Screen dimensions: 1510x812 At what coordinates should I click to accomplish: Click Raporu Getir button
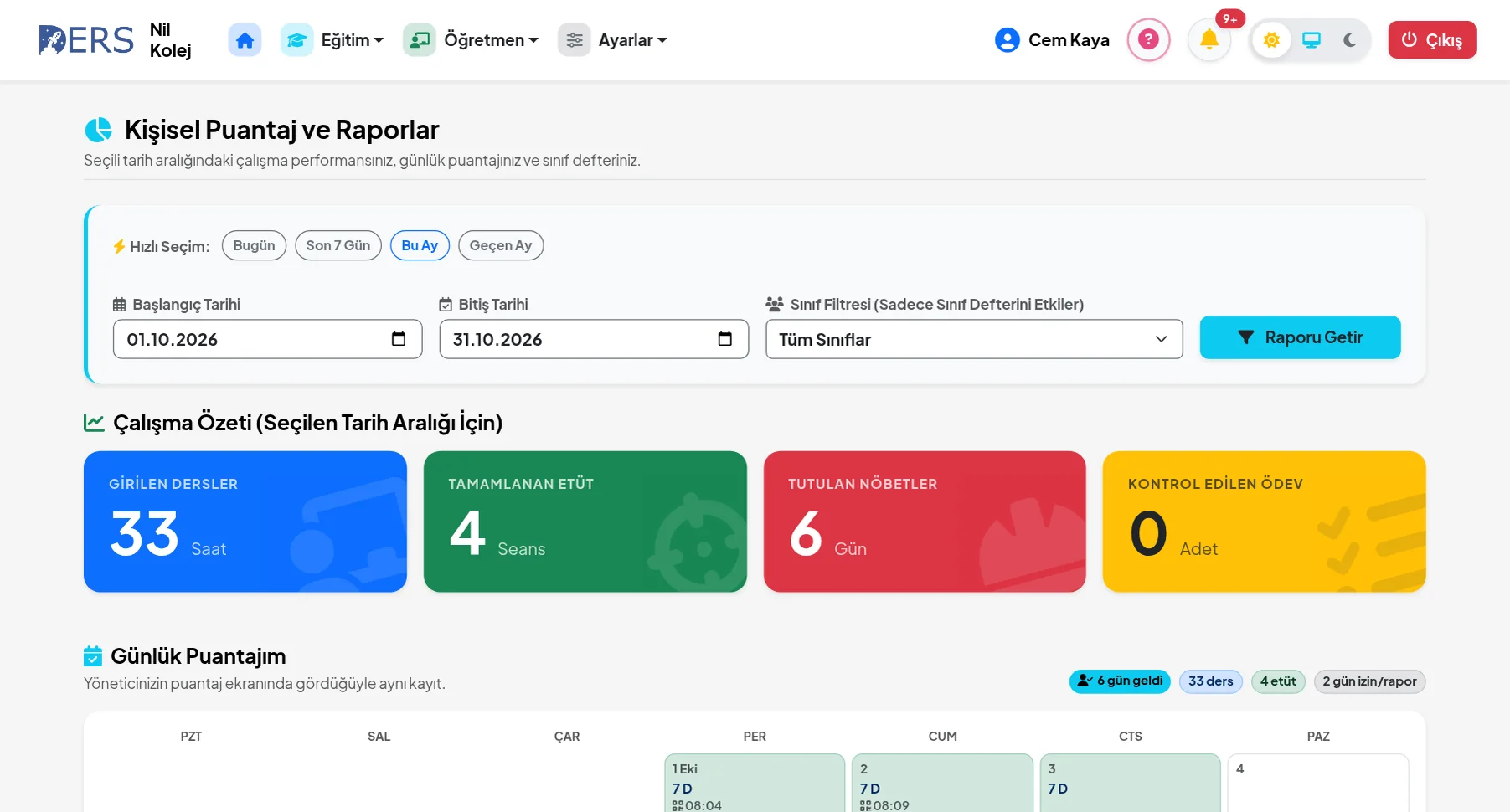[1300, 337]
